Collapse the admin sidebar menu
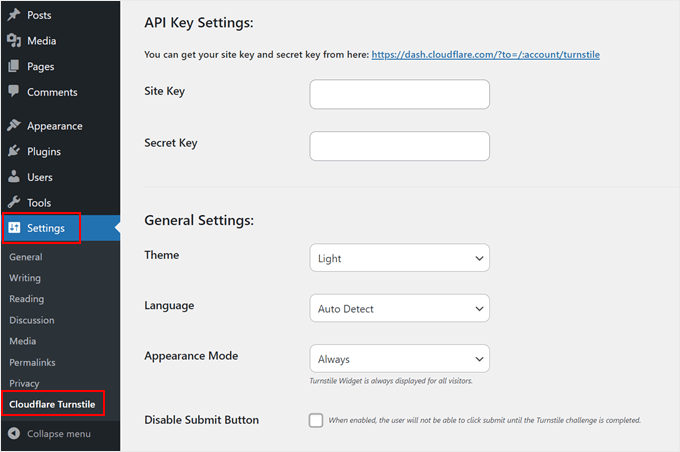680x452 pixels. click(60, 434)
